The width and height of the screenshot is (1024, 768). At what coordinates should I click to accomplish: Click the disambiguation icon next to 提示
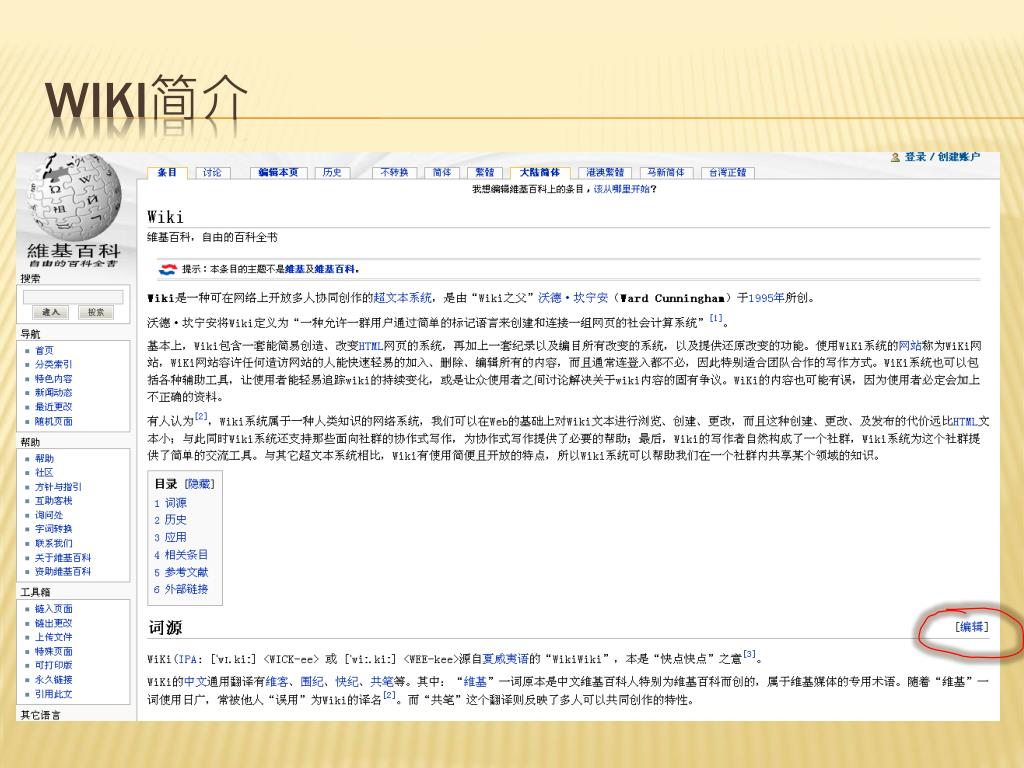[x=168, y=269]
